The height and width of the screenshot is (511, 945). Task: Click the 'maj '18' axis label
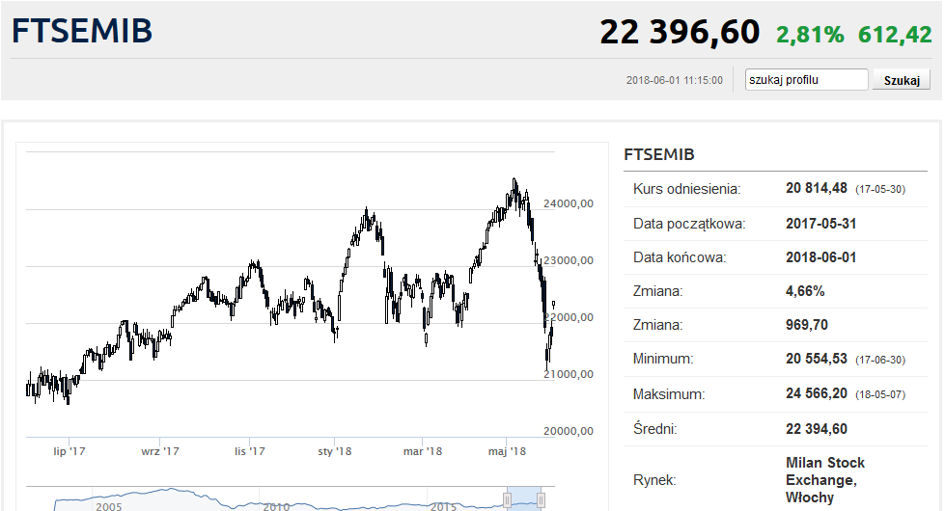point(507,451)
